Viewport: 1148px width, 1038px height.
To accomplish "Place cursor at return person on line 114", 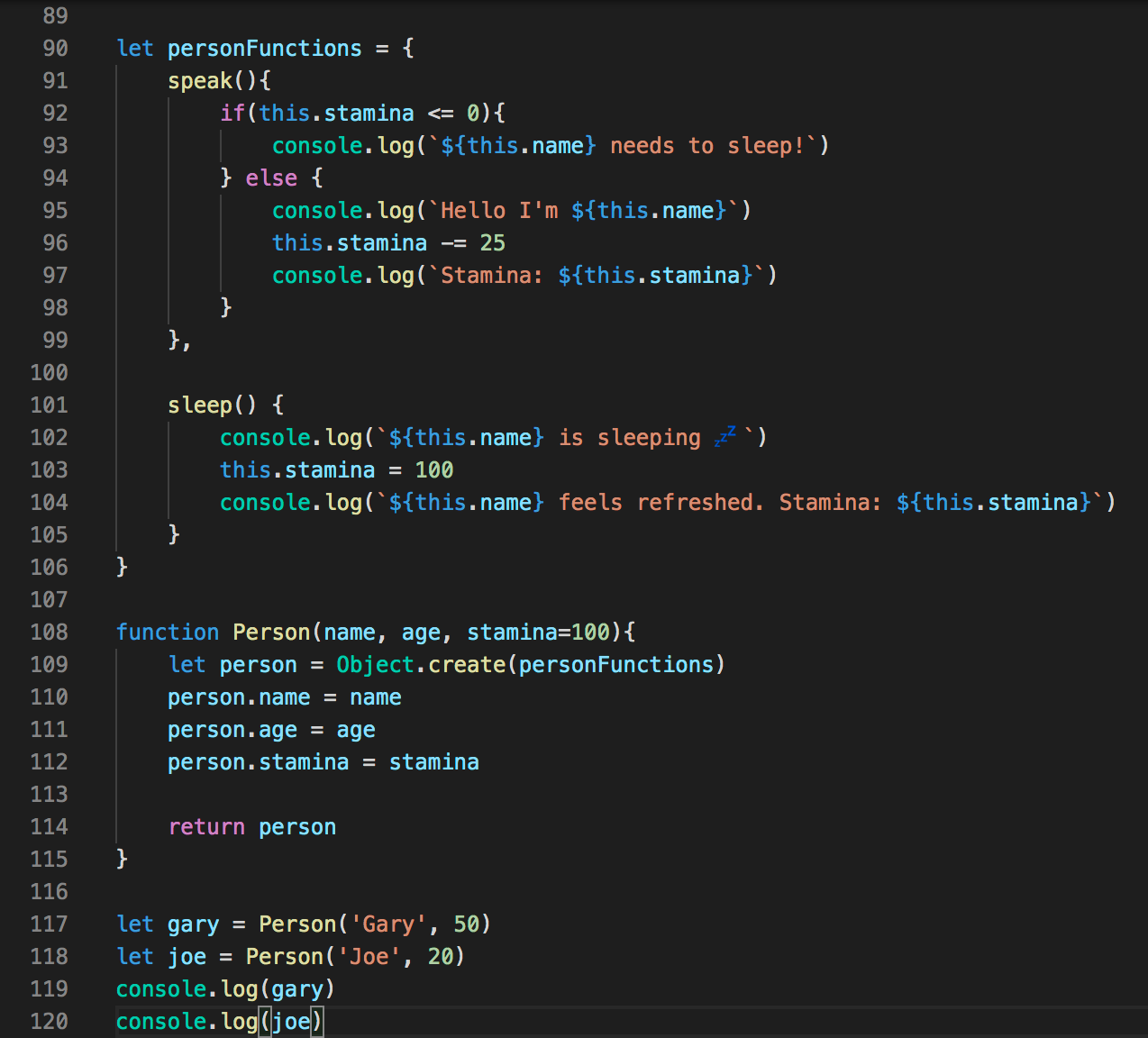I will pyautogui.click(x=252, y=826).
